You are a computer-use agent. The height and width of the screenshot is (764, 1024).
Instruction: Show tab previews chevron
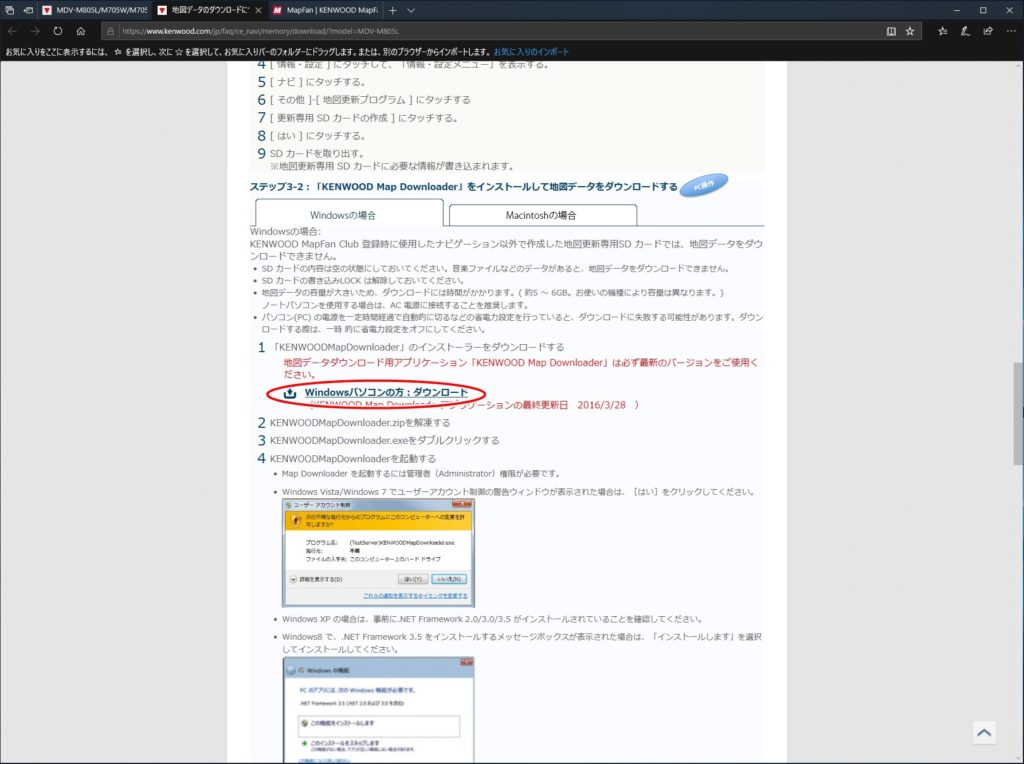click(411, 10)
